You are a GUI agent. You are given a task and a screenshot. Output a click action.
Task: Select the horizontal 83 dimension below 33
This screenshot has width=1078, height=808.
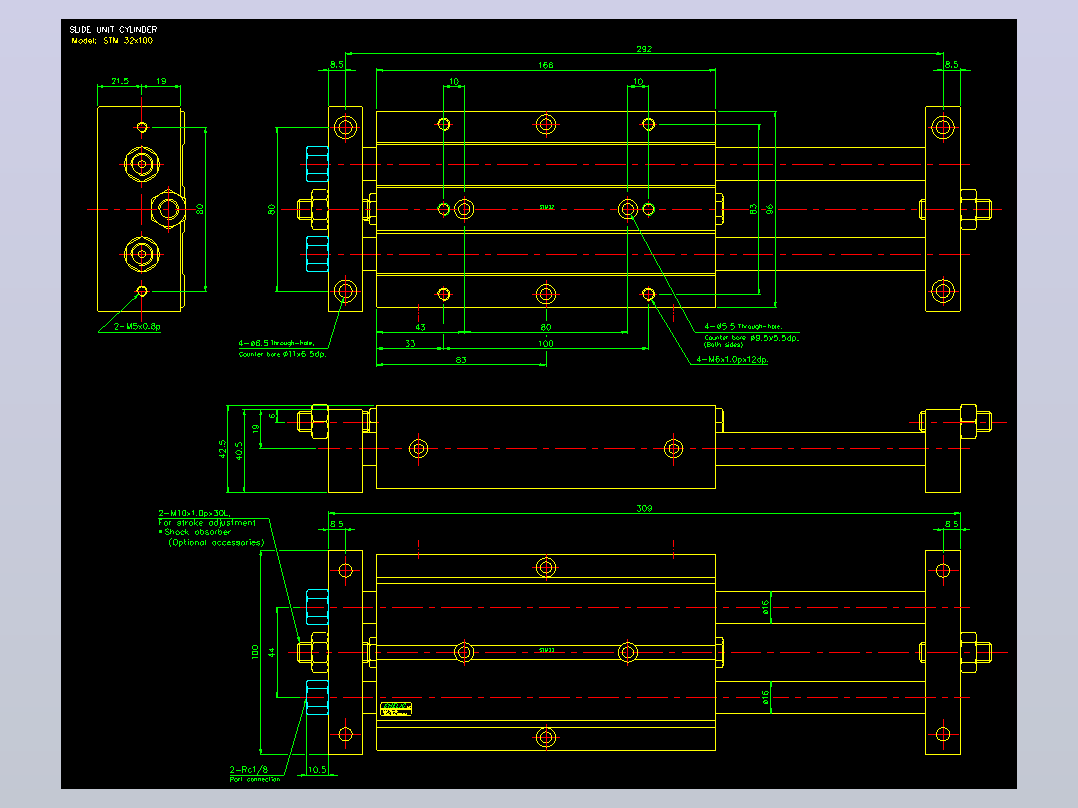tap(461, 360)
